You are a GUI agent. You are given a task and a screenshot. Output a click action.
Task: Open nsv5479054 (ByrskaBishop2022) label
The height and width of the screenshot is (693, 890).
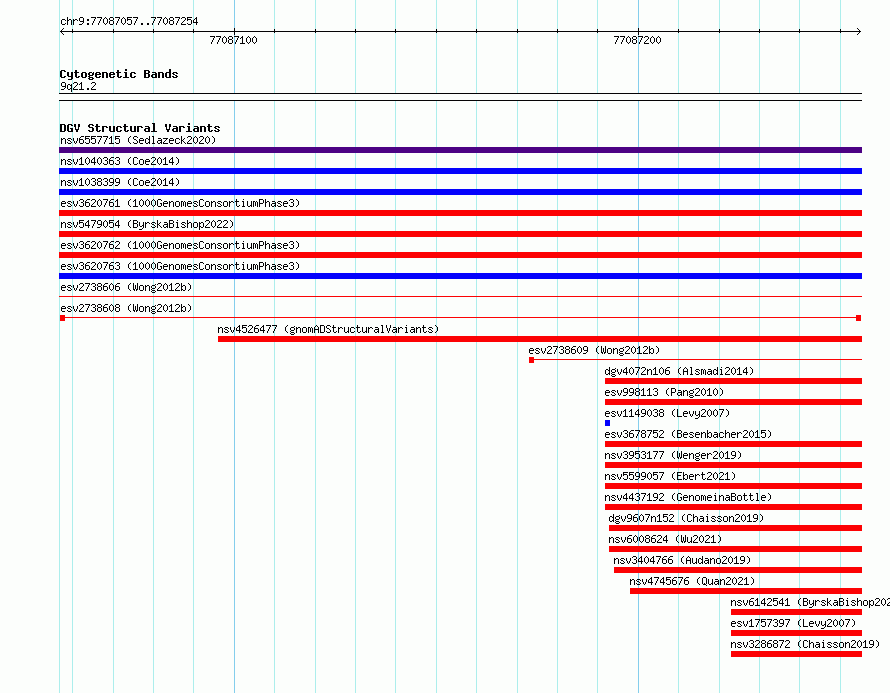tap(147, 224)
